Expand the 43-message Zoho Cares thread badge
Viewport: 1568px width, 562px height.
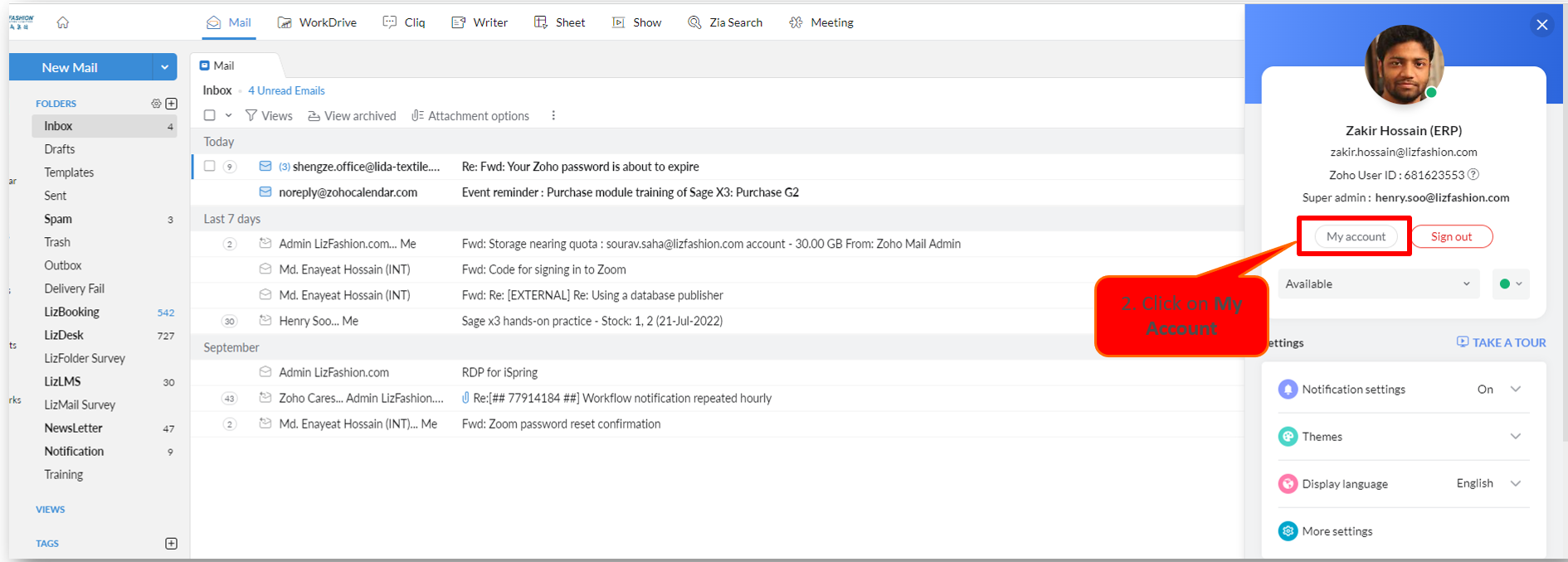coord(230,399)
